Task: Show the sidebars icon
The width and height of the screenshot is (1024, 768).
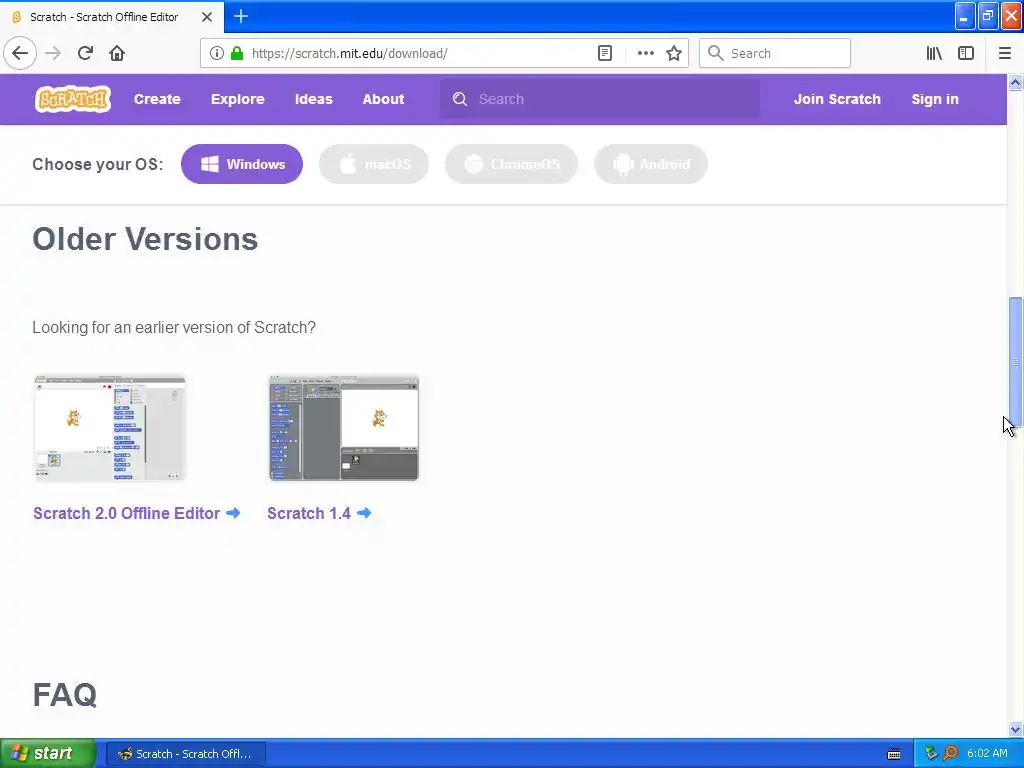Action: [966, 53]
